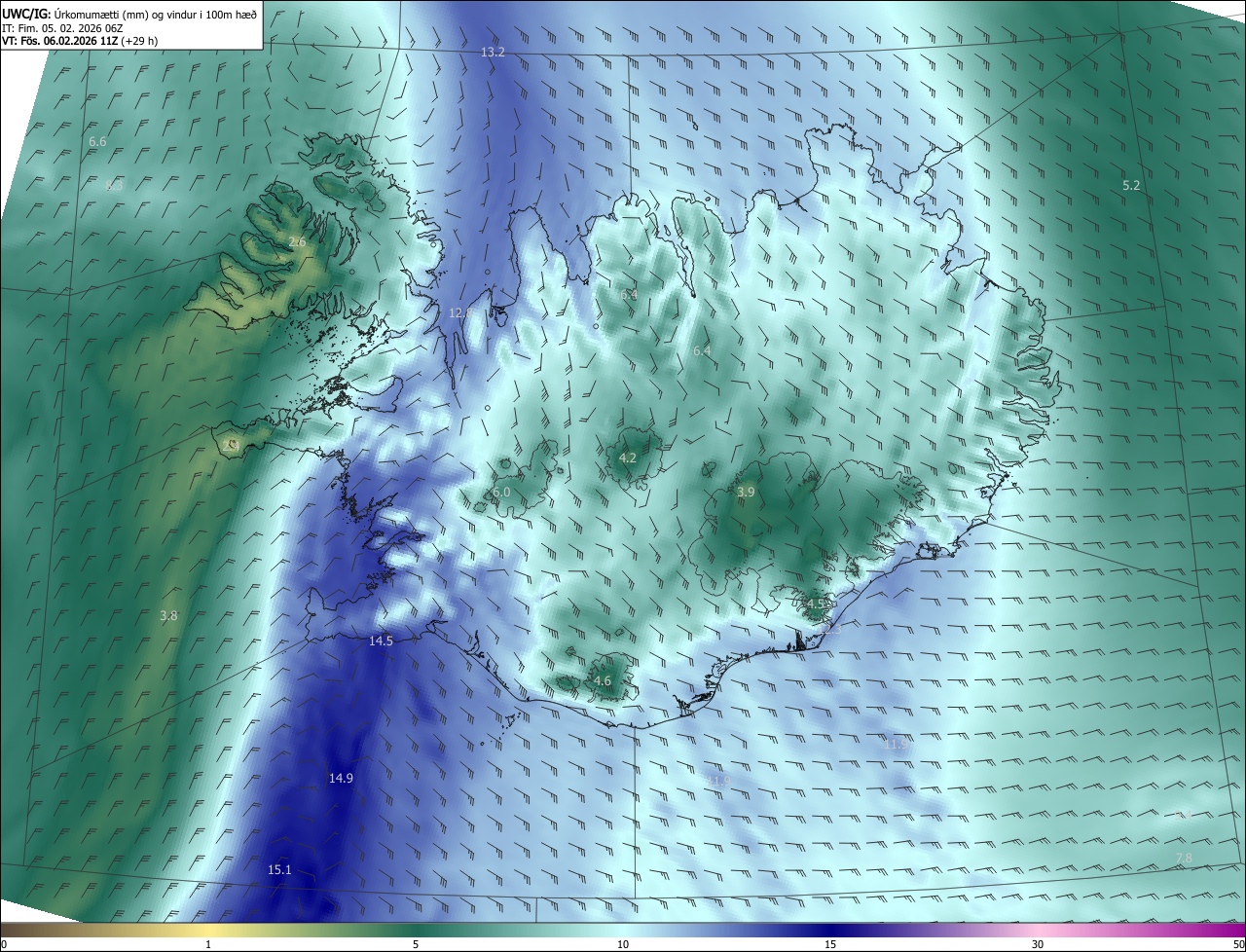Click the 12.3 value label
Viewport: 1246px width, 952px height.
click(x=828, y=630)
